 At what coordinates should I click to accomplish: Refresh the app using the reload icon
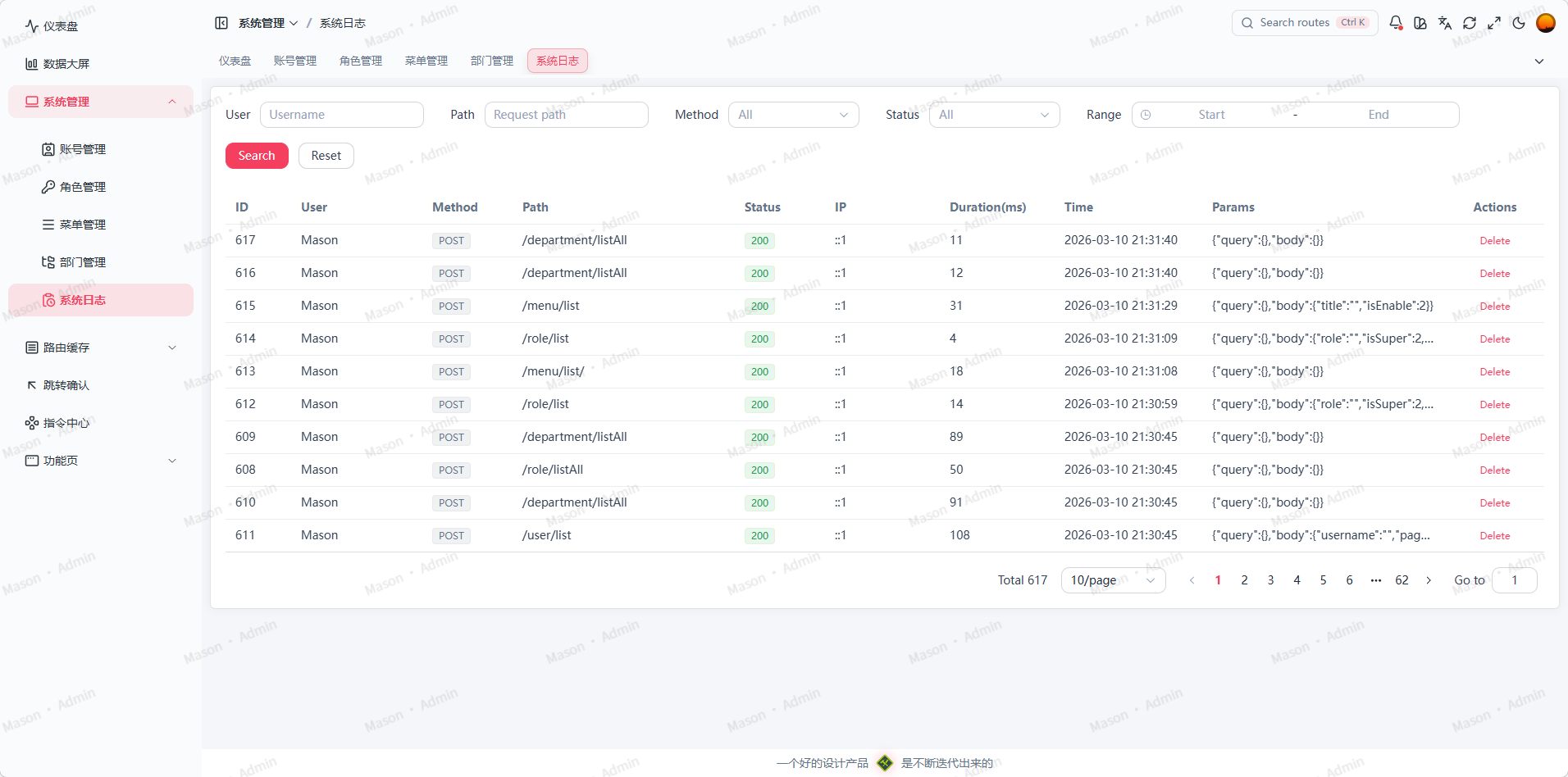point(1470,22)
